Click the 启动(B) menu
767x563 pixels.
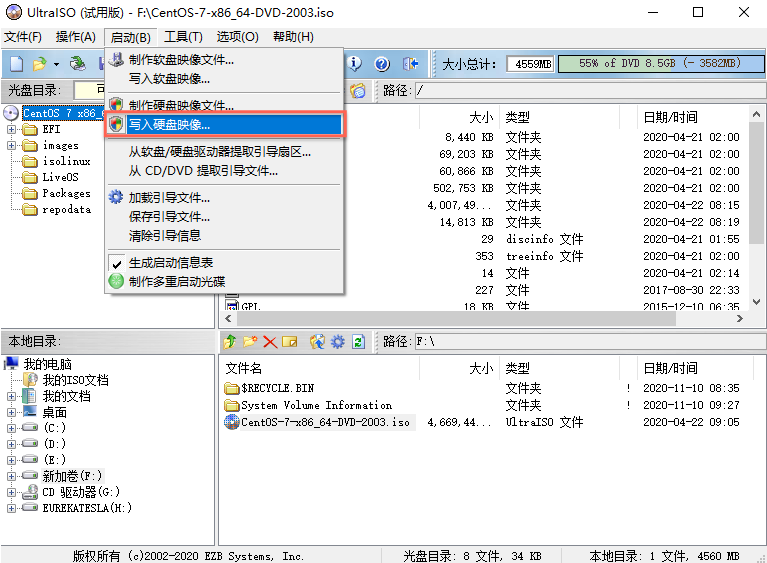coord(130,37)
